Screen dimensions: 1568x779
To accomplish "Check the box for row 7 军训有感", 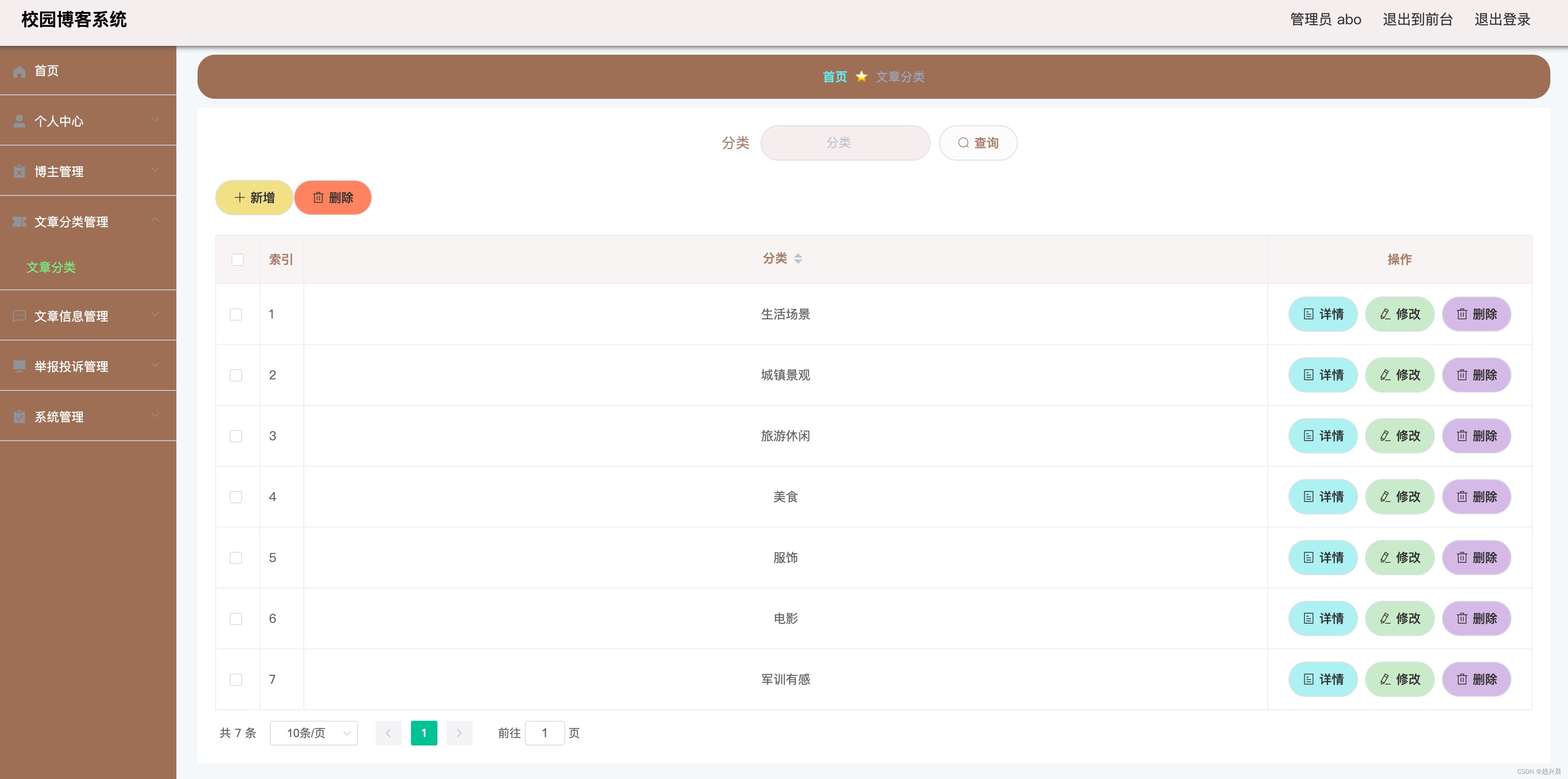I will click(x=235, y=680).
